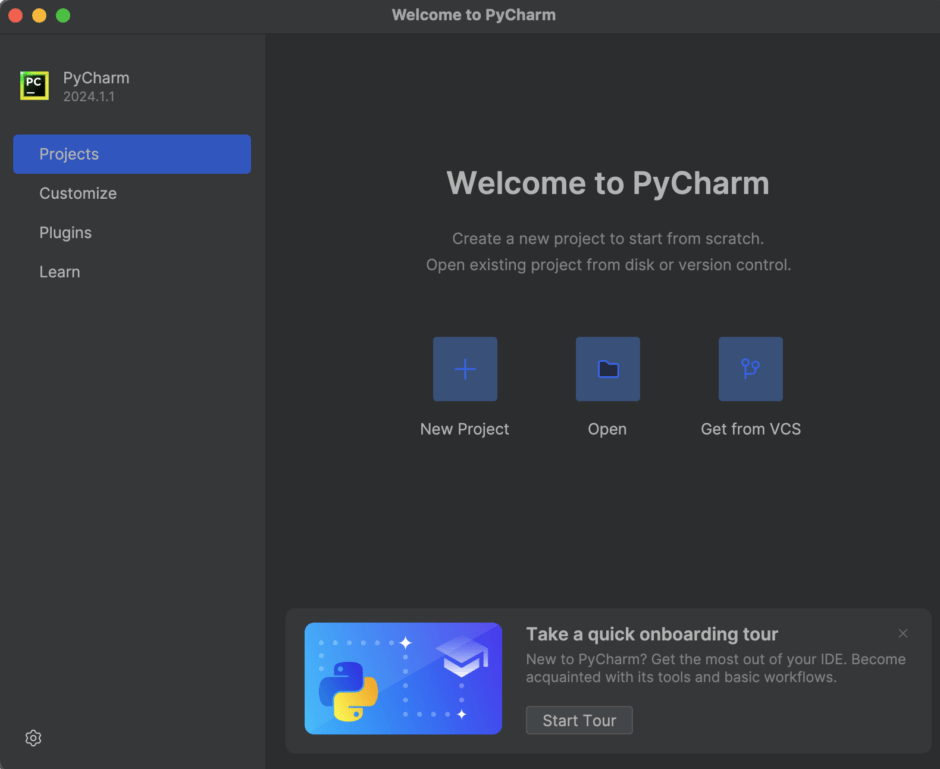
Task: Open settings with the gear icon
Action: 32,737
